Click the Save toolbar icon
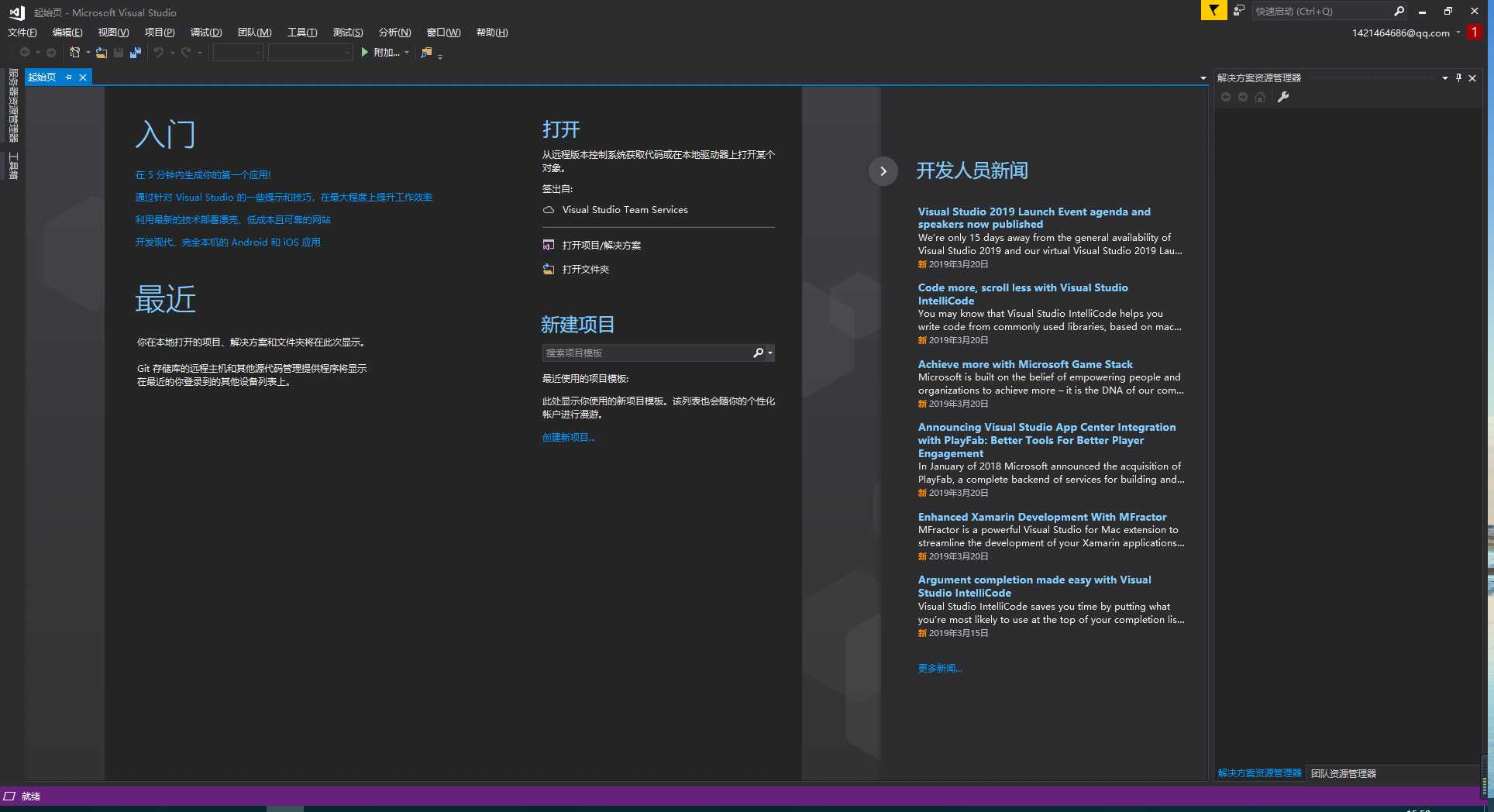Screen dimensions: 1494x812 coord(119,53)
